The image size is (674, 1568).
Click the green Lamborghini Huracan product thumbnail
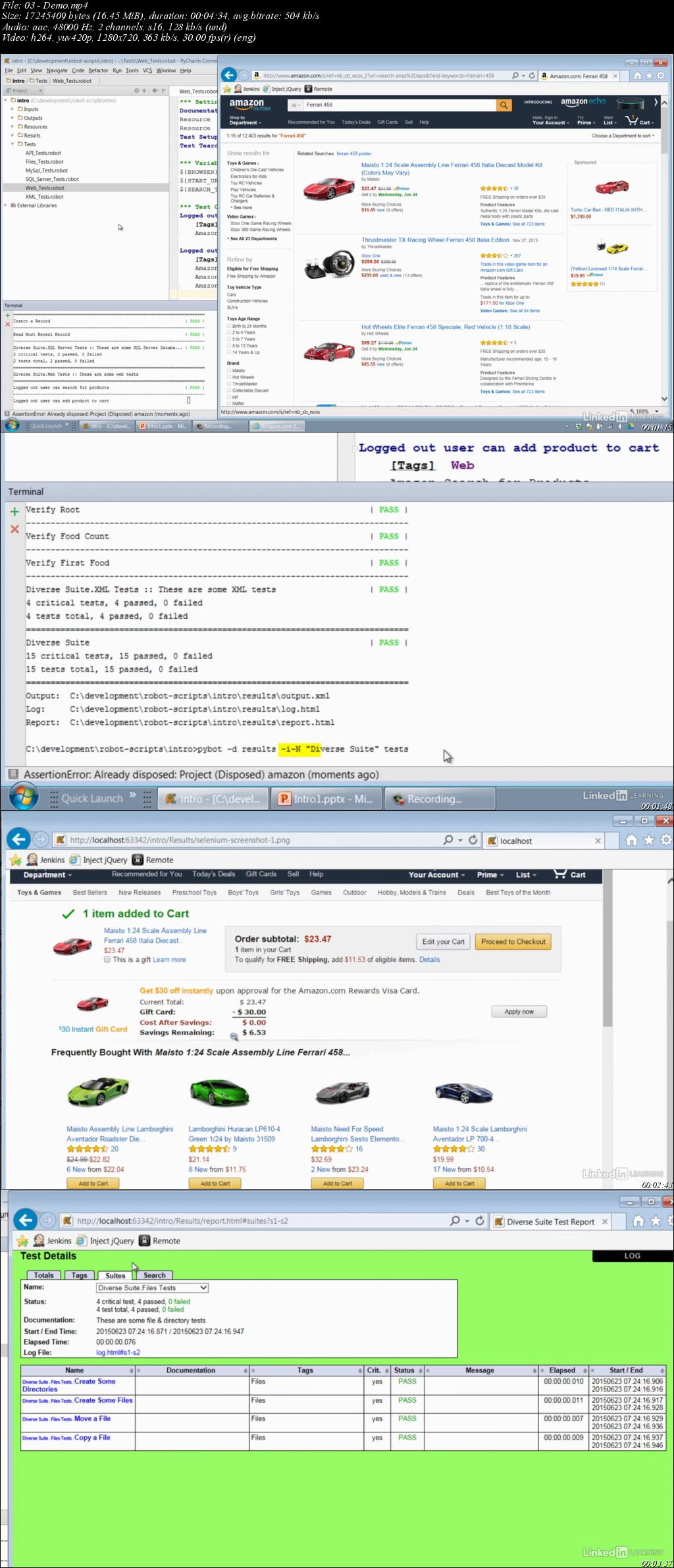219,1093
